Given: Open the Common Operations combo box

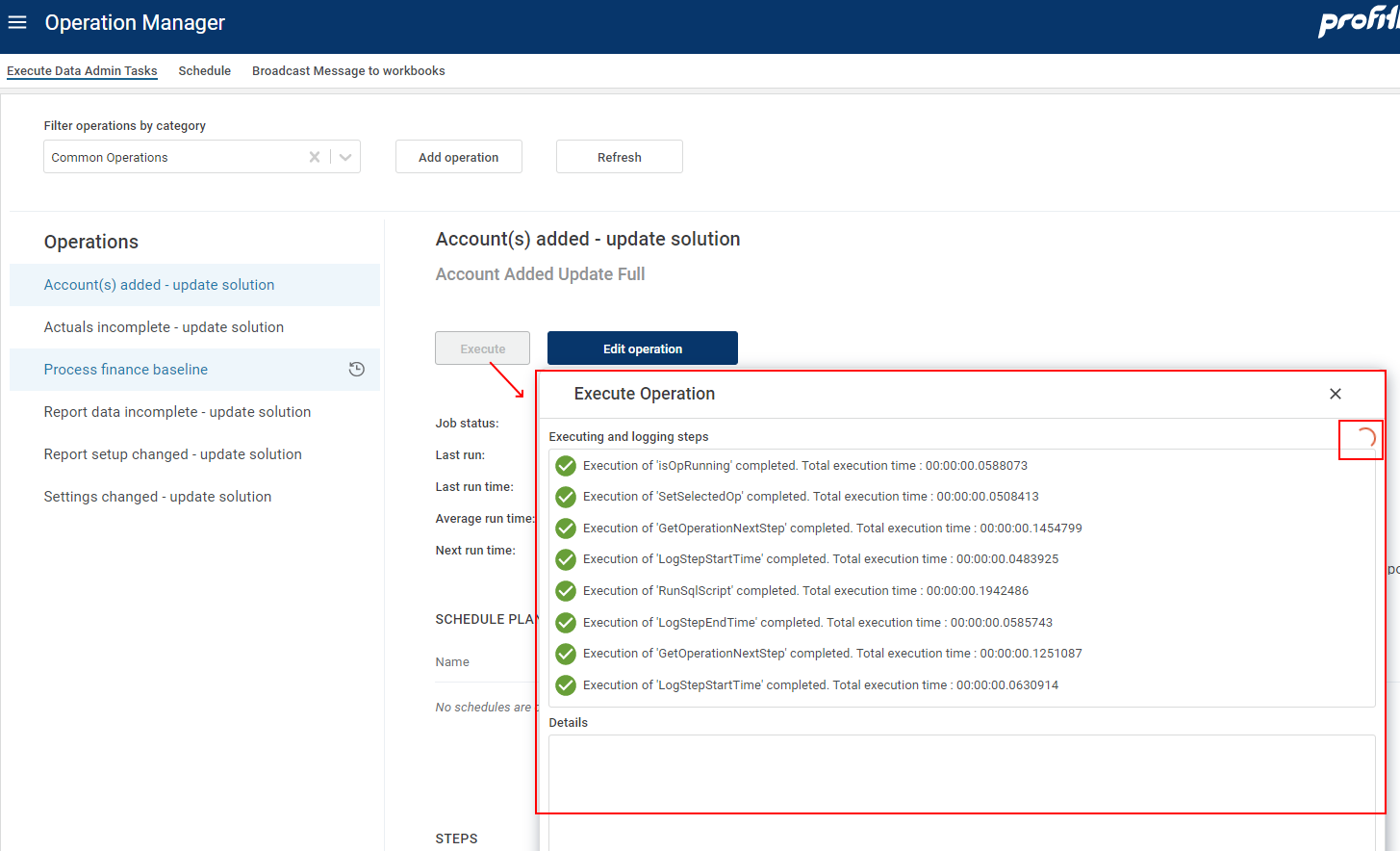Looking at the screenshot, I should (173, 157).
